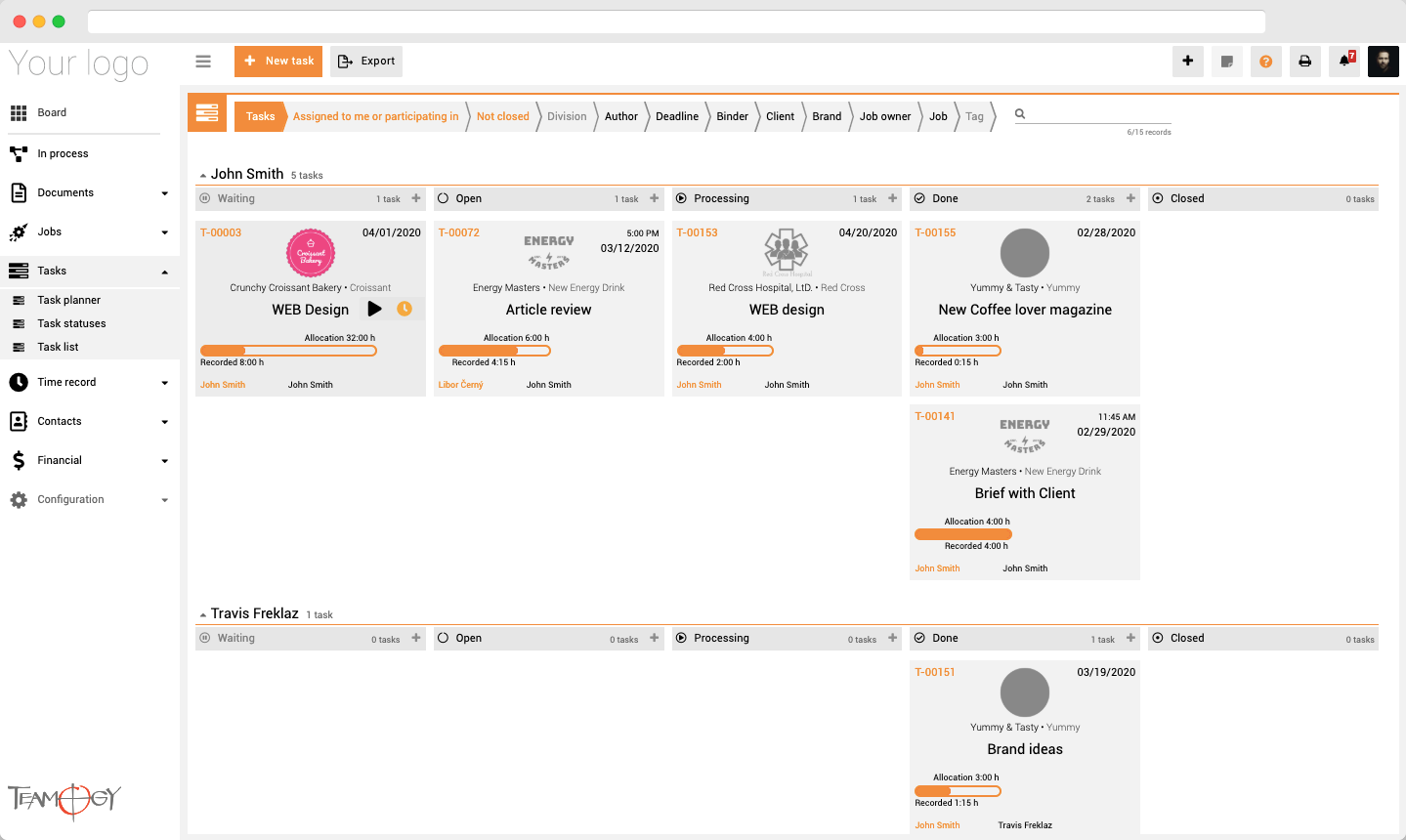Open the user profile avatar
The image size is (1406, 840).
coord(1384,61)
